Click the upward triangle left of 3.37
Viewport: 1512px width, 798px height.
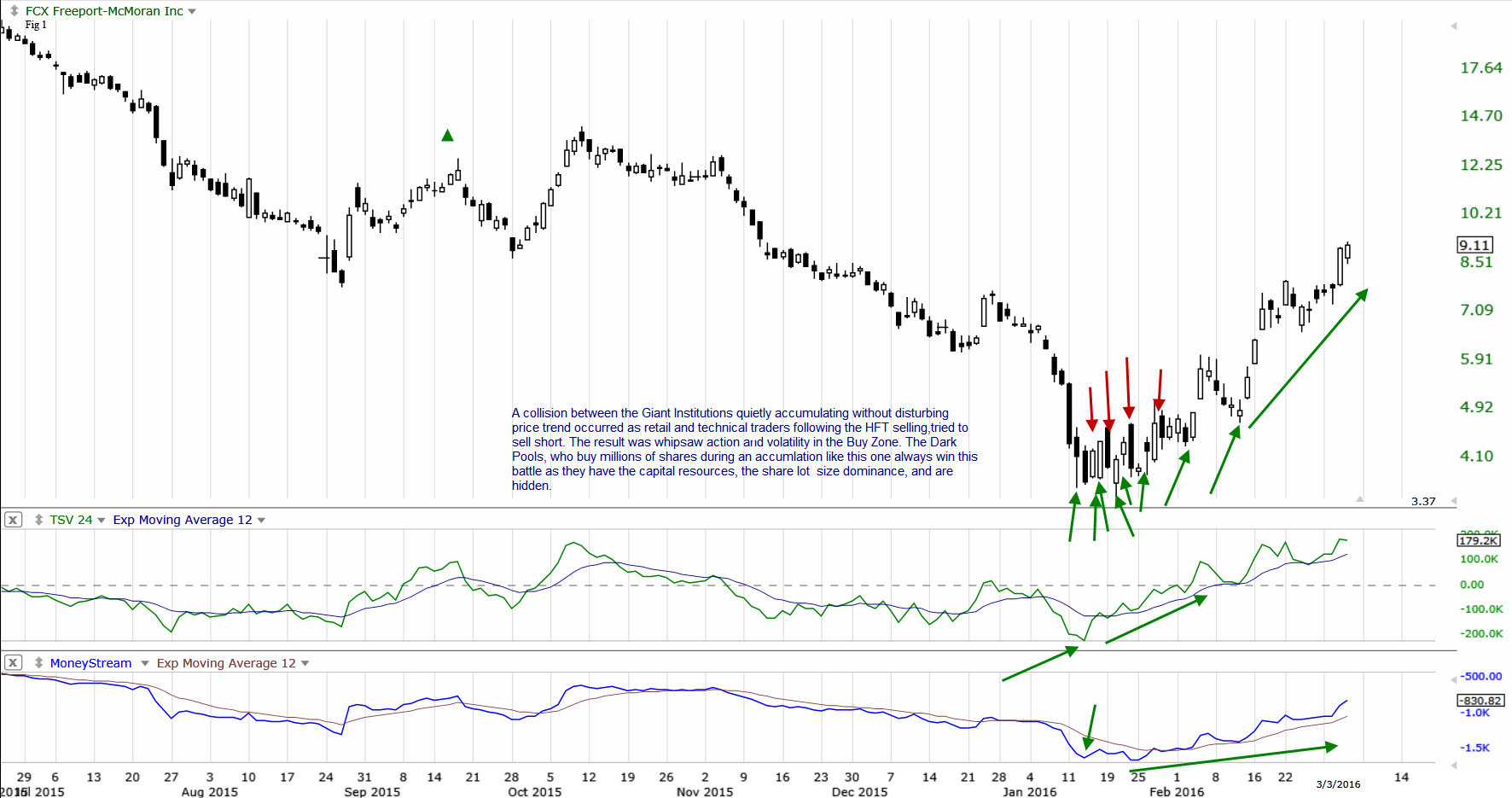click(x=1360, y=498)
